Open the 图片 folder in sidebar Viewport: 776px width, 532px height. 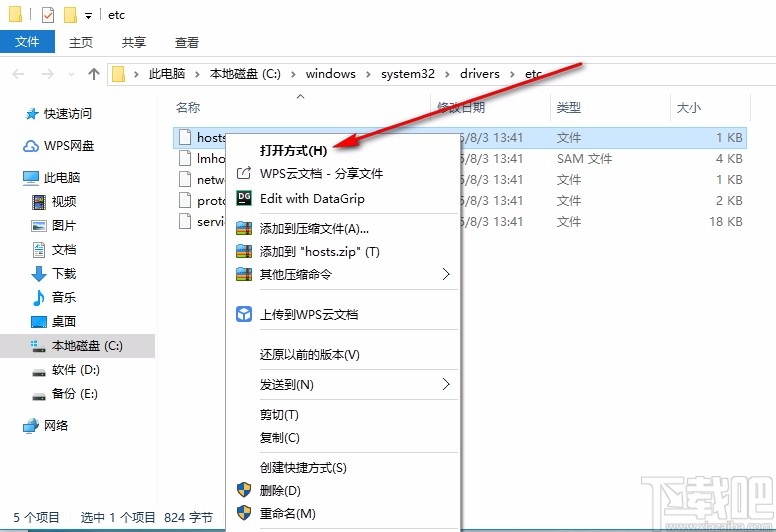pyautogui.click(x=64, y=226)
